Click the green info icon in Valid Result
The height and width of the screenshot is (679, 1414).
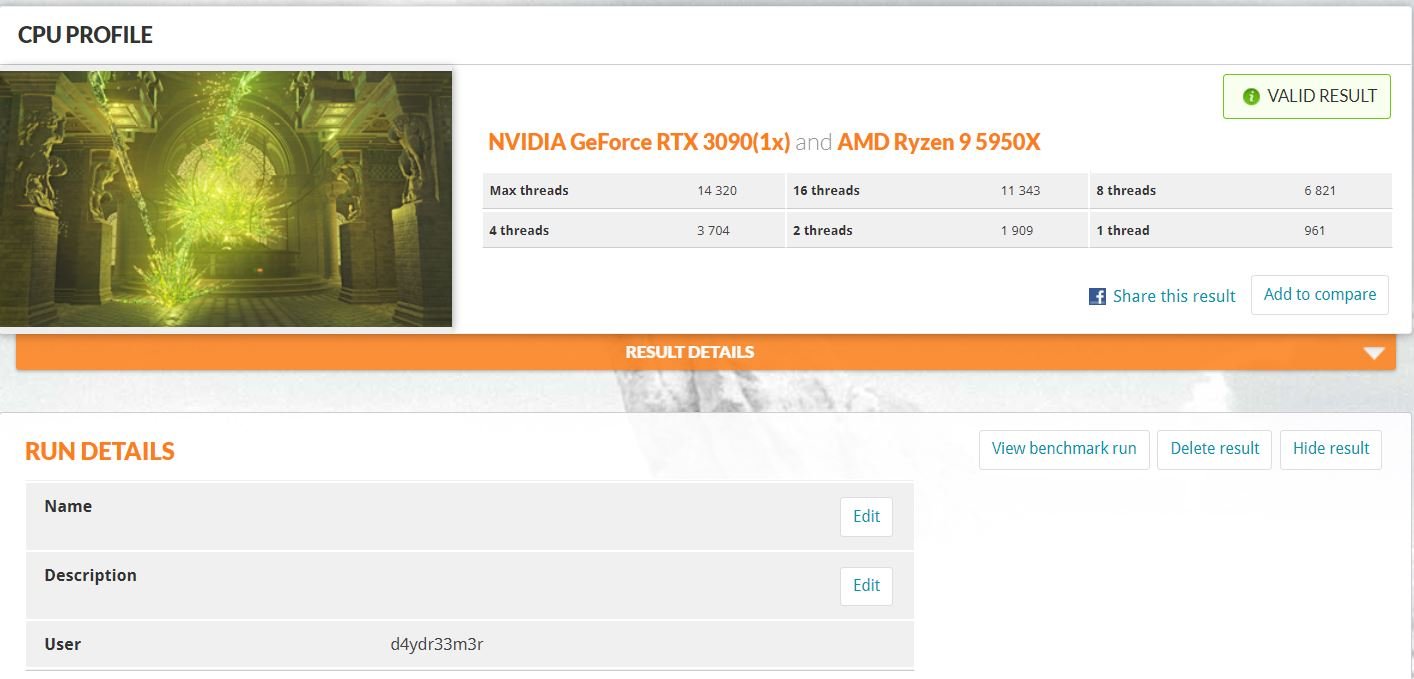click(x=1250, y=97)
